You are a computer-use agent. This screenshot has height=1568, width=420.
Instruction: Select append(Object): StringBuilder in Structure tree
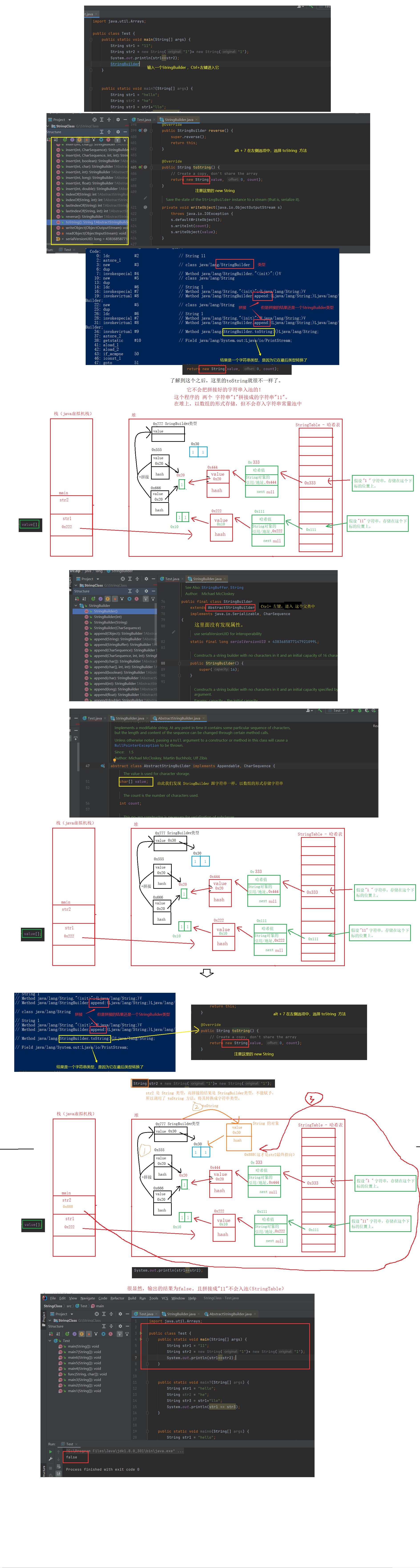[120, 634]
